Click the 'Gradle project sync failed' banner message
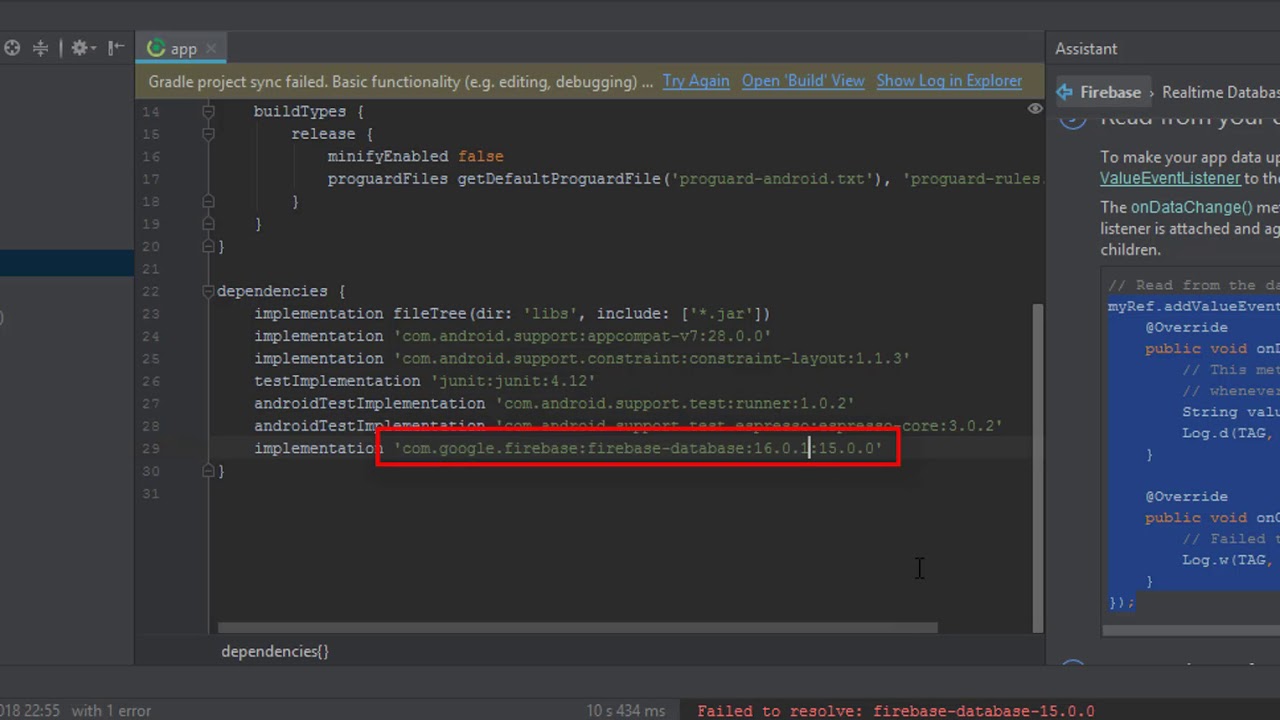 tap(400, 81)
